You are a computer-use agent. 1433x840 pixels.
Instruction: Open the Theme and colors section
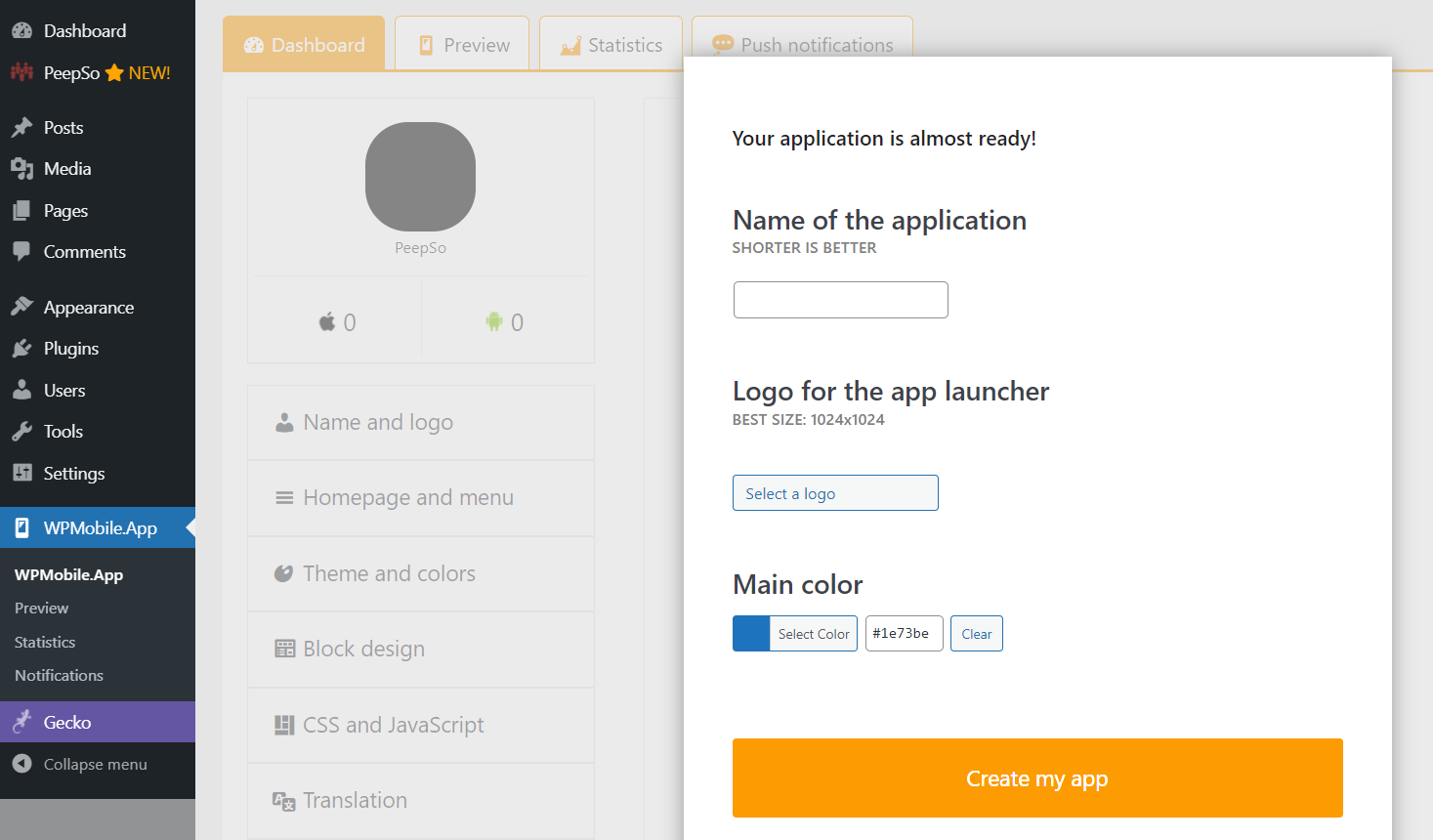(421, 573)
